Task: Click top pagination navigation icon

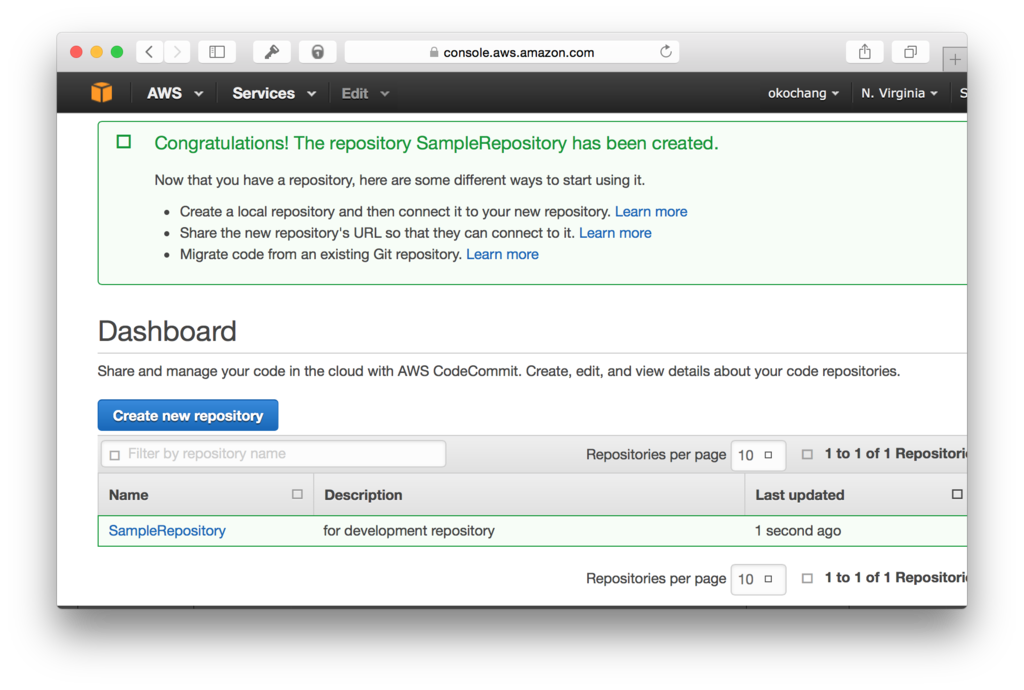Action: [x=807, y=454]
